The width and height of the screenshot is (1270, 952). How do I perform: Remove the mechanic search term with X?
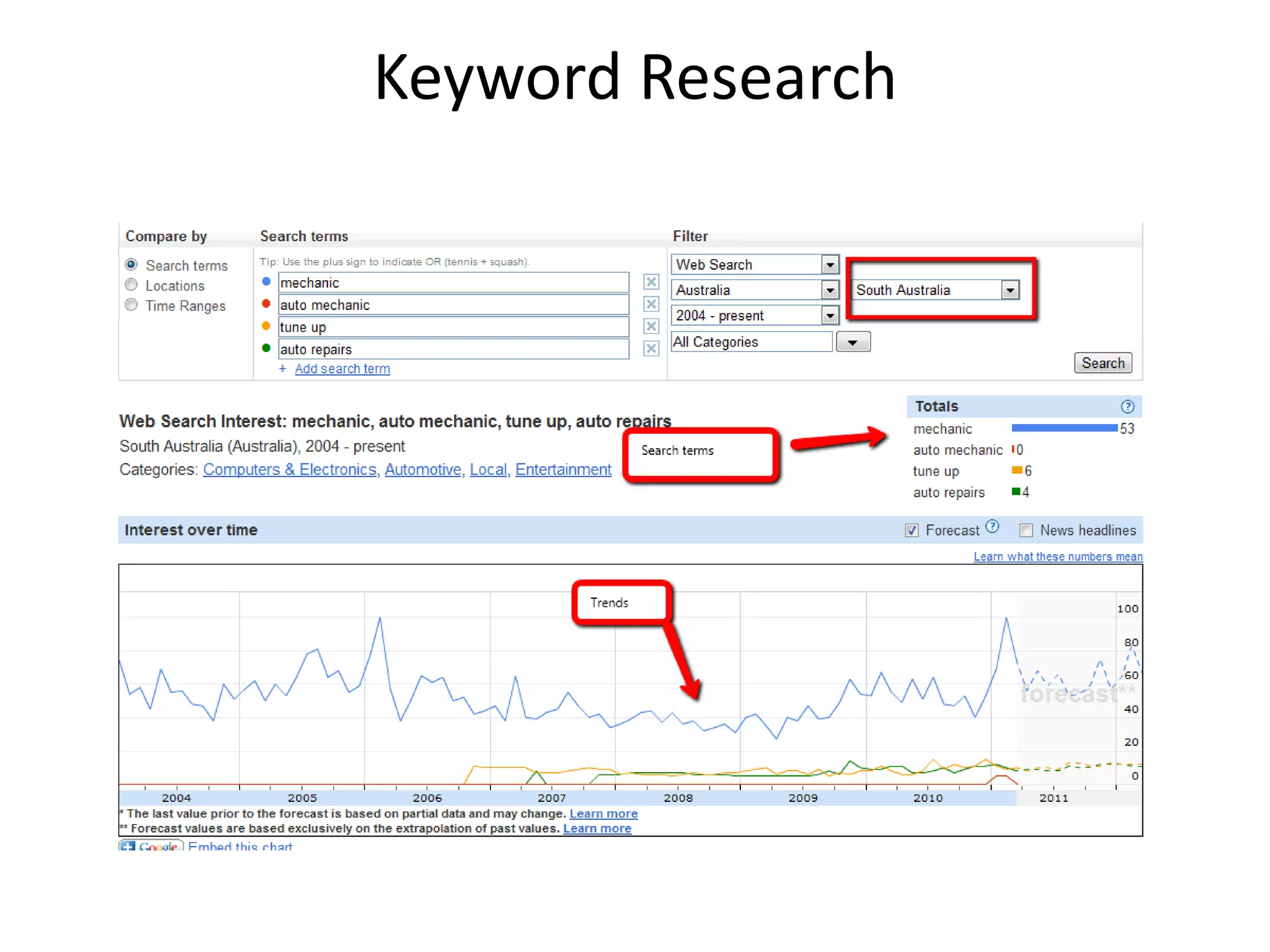pyautogui.click(x=651, y=282)
